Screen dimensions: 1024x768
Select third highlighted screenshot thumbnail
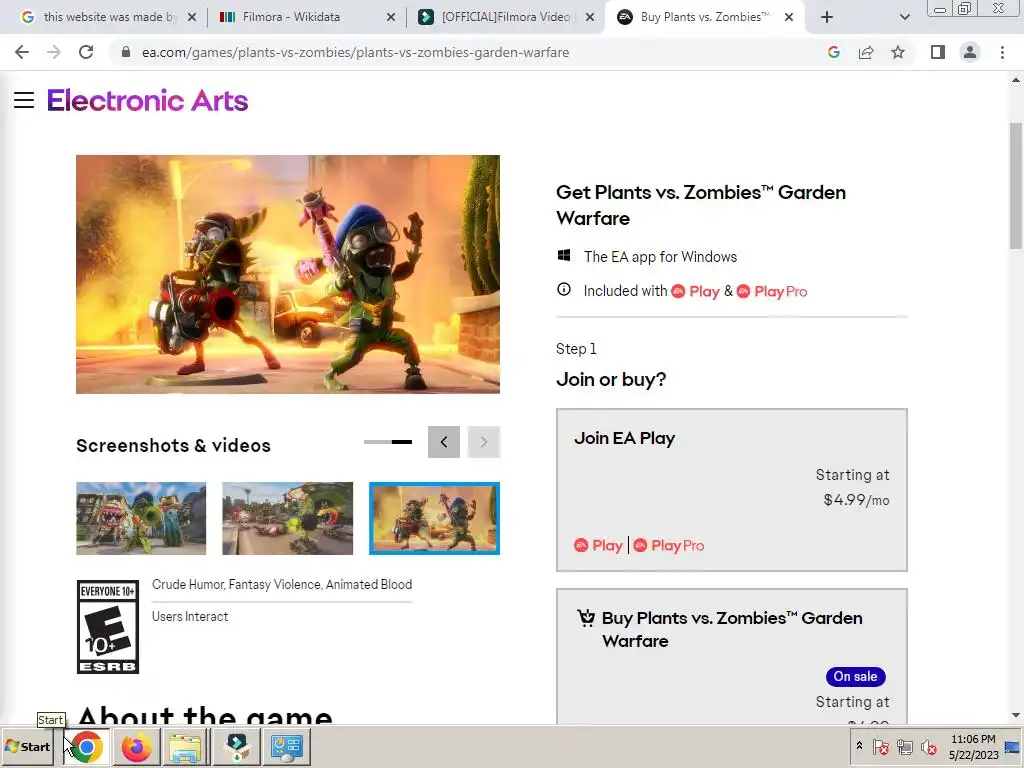click(434, 519)
